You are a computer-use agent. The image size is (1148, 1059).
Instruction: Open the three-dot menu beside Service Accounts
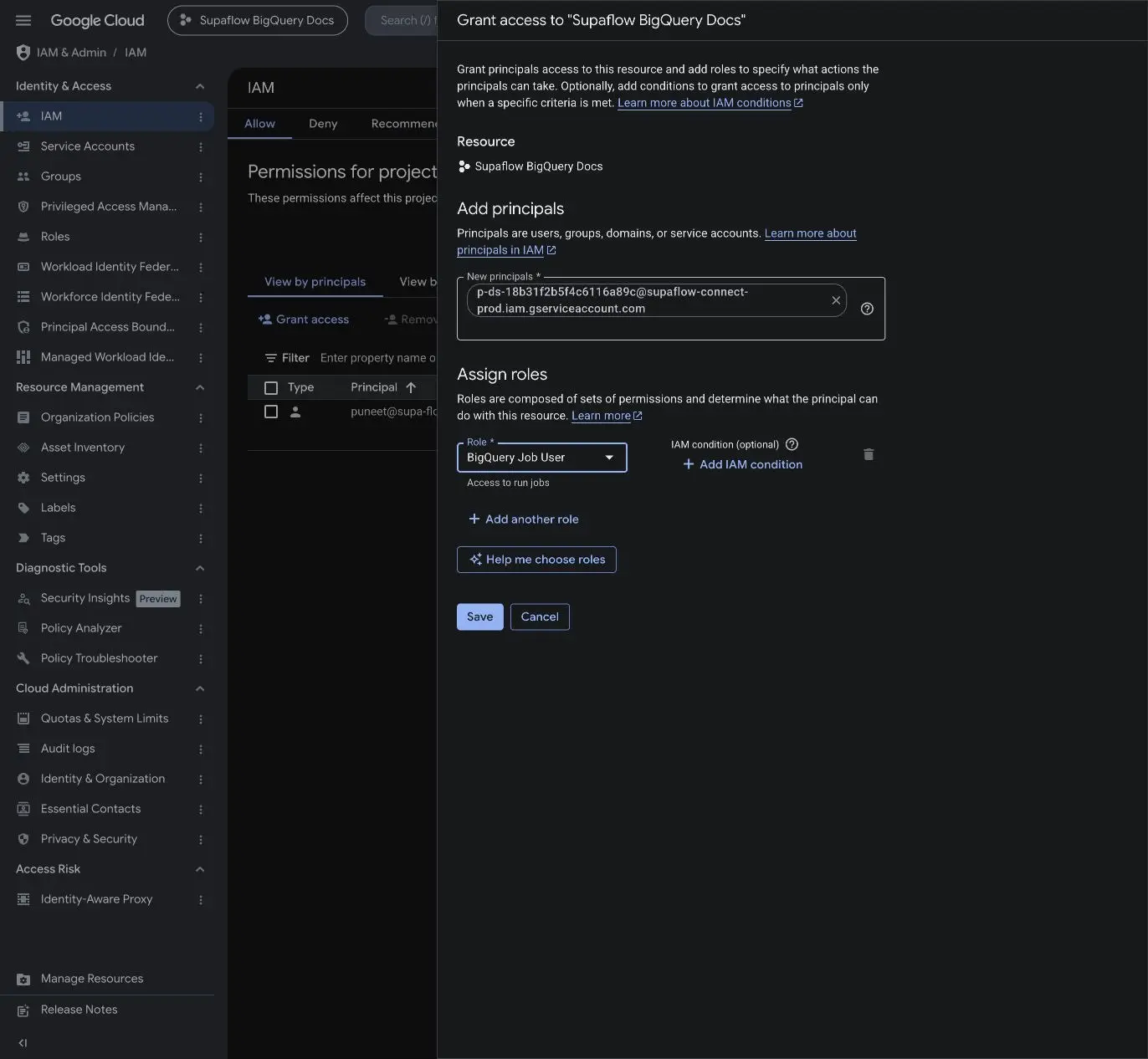201,147
